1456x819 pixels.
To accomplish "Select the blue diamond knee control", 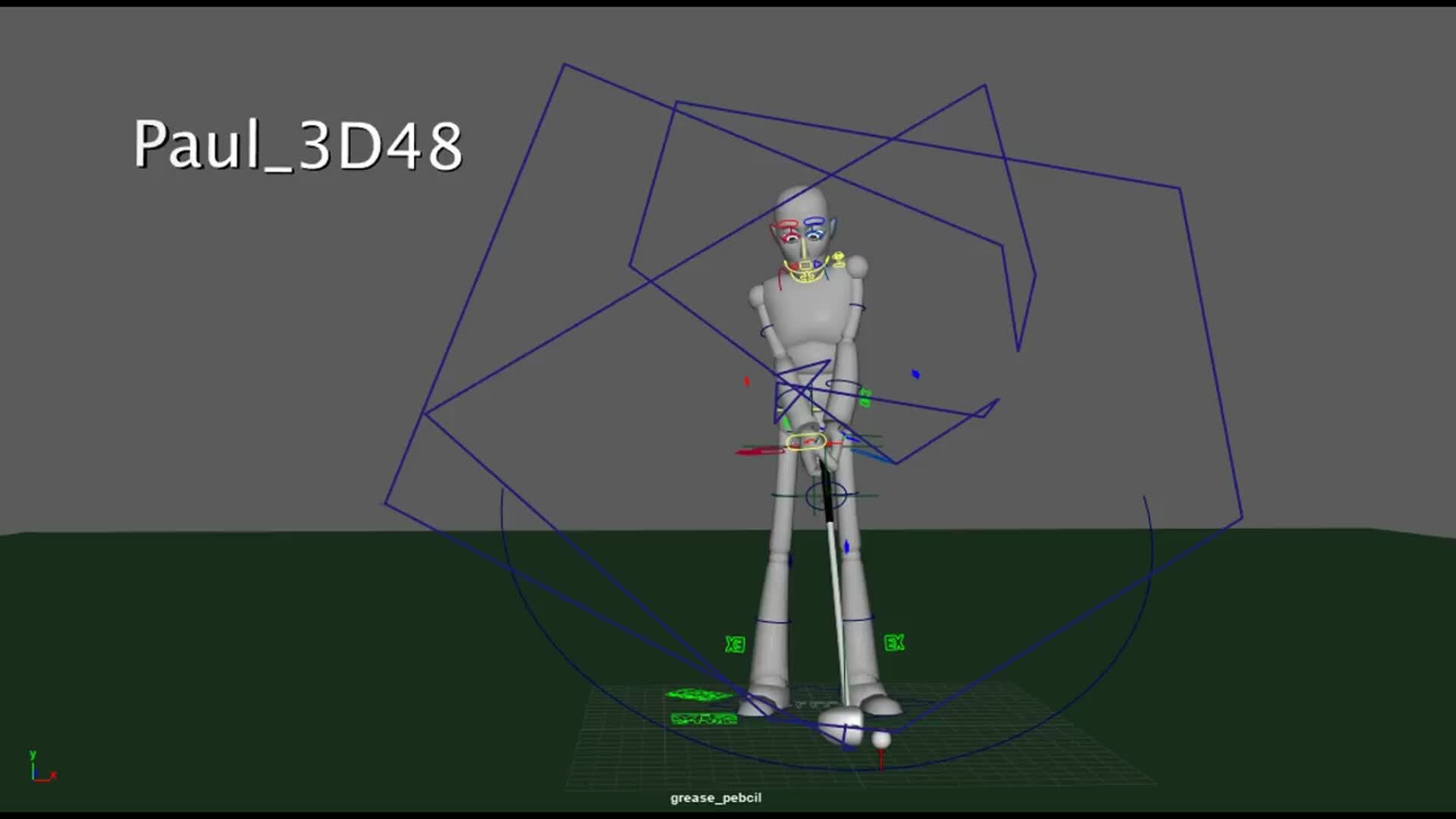I will 846,546.
